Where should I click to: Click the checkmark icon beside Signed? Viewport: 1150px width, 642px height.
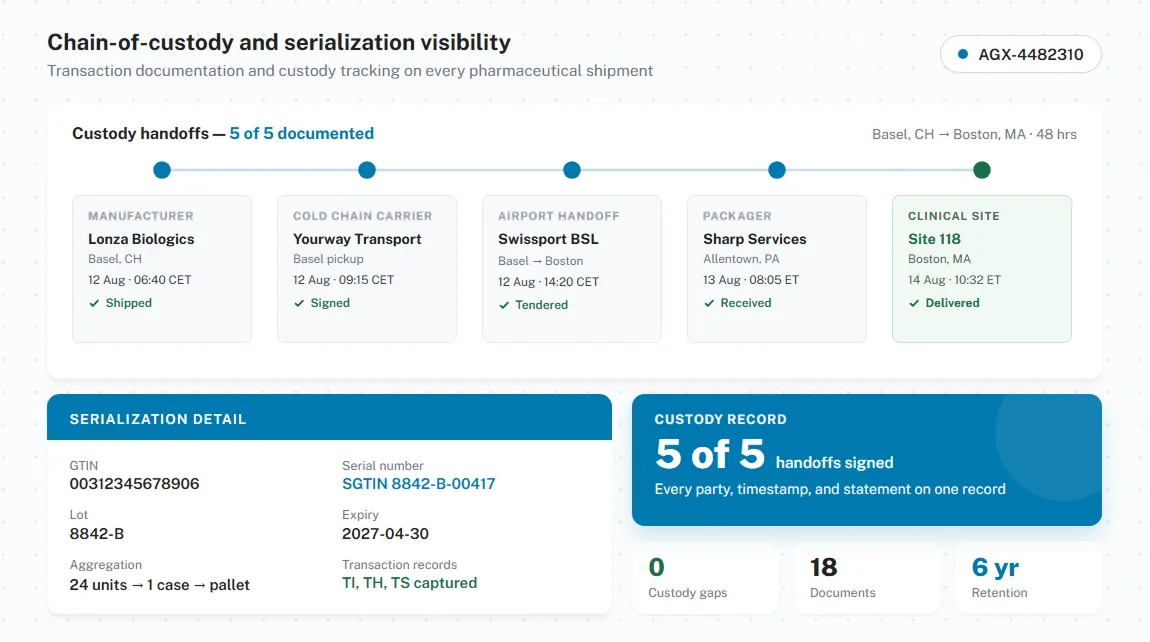(x=299, y=303)
